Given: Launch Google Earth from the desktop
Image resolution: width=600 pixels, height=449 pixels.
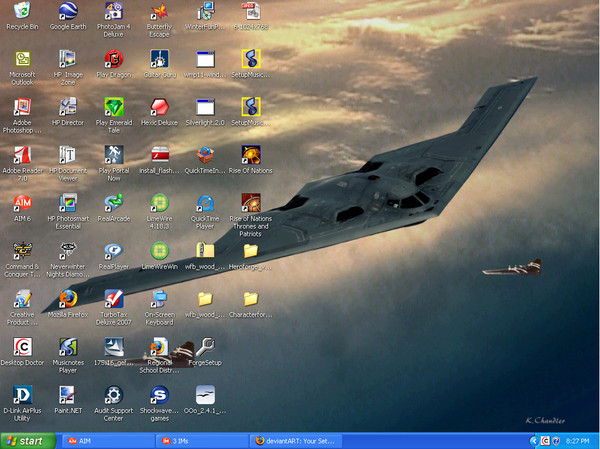Looking at the screenshot, I should click(68, 11).
